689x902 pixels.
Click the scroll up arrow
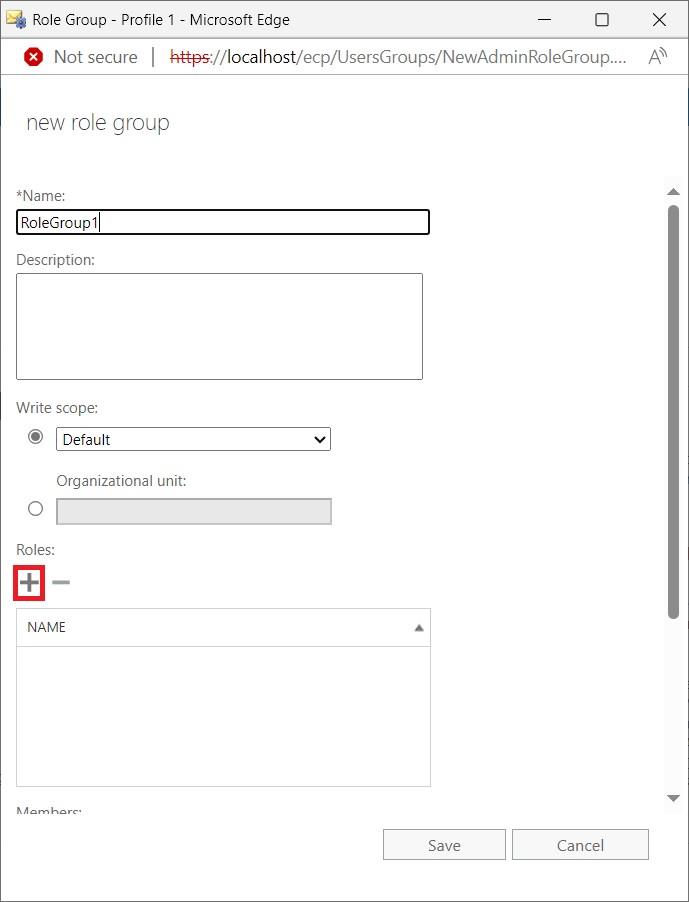point(673,191)
